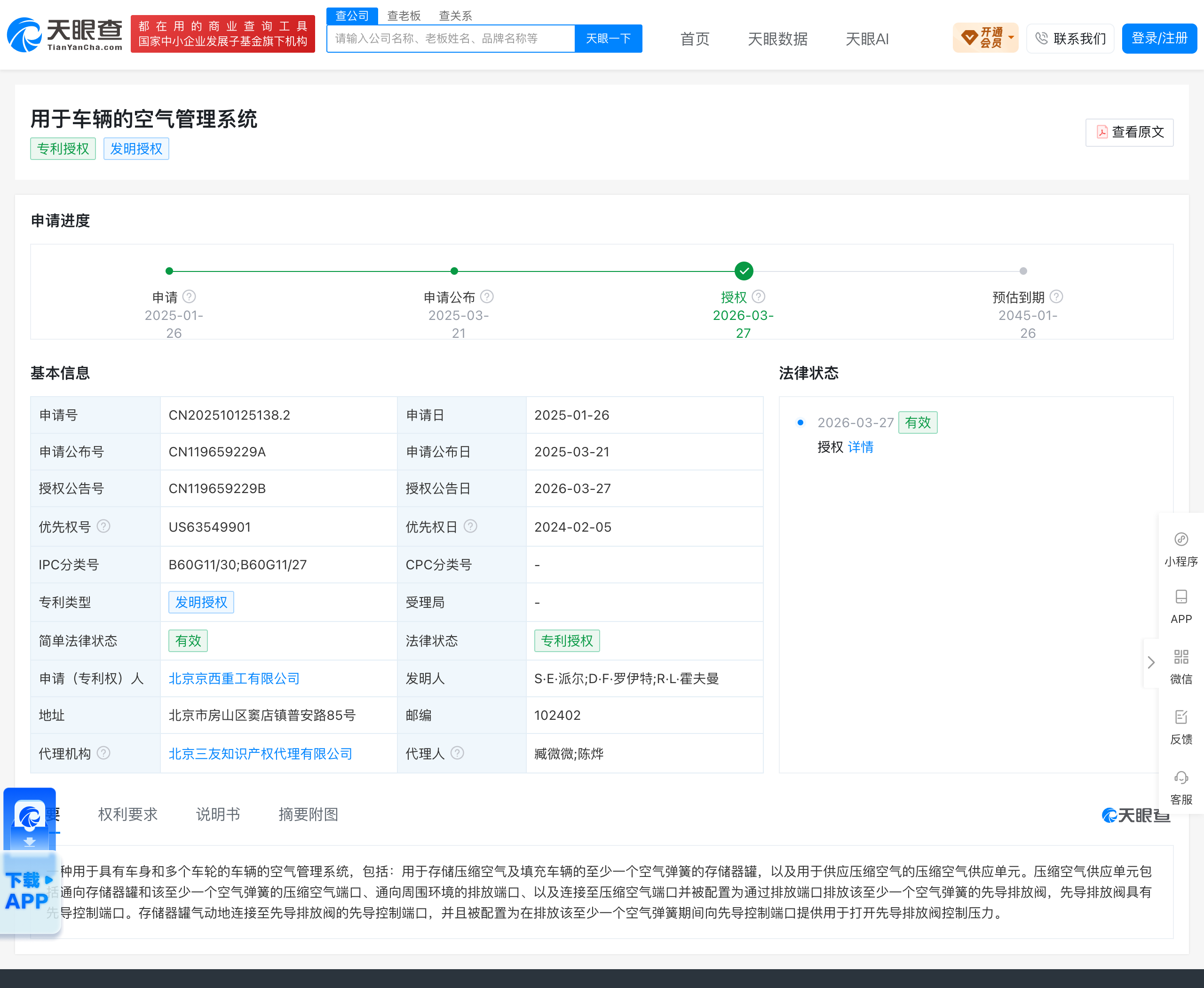
Task: Click help icon next to 授权 step
Action: (759, 296)
